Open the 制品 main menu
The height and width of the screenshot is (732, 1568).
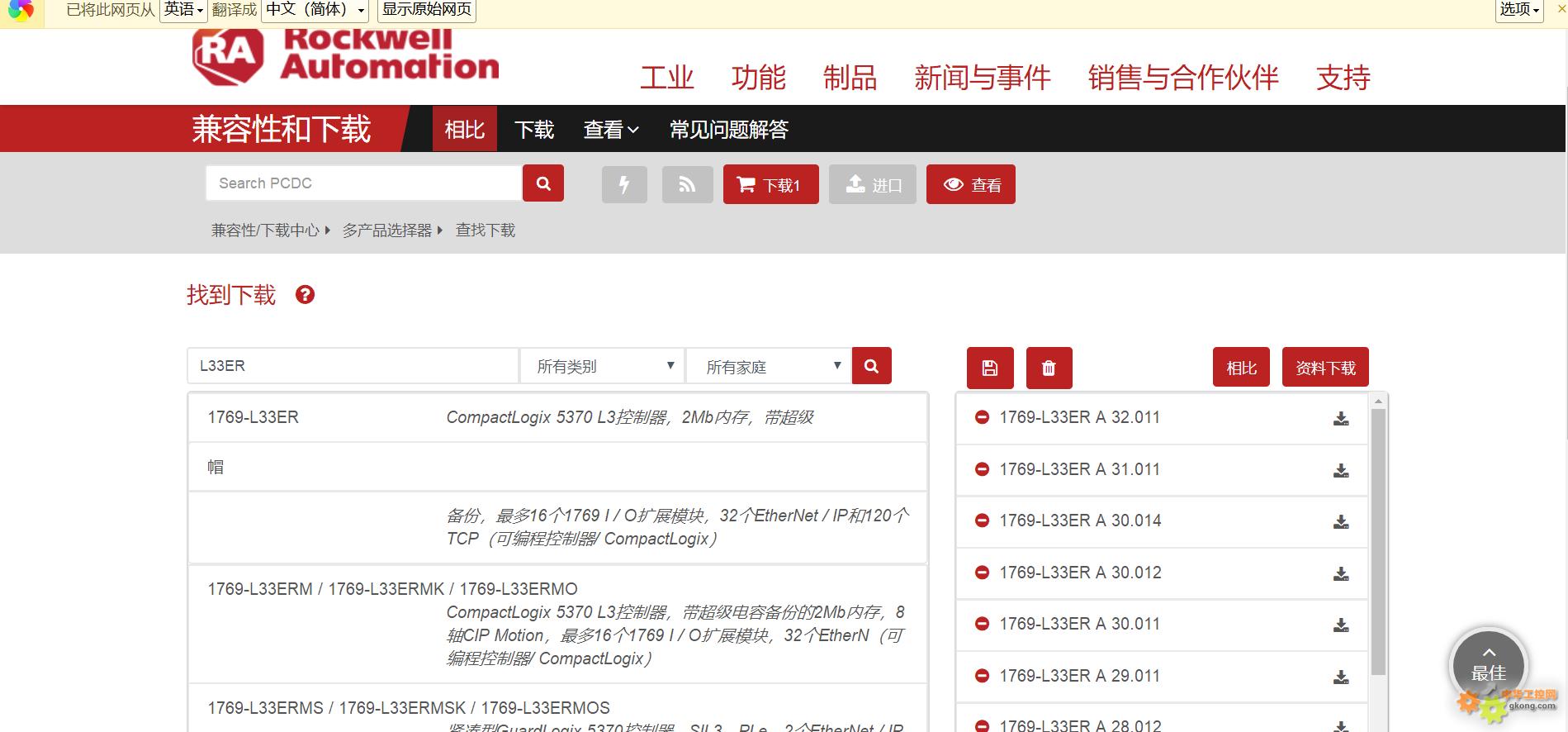coord(850,78)
